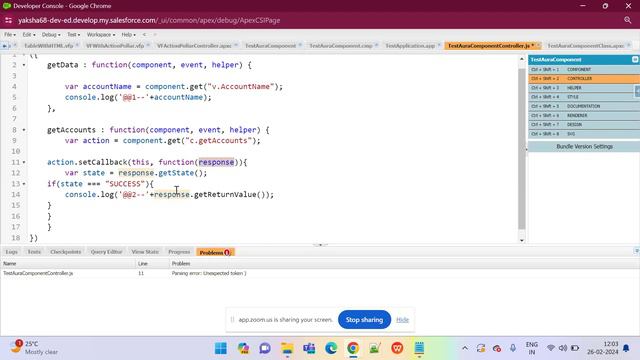This screenshot has height=360, width=640.
Task: Open STYLE bundle file in sidebar
Action: coord(584,97)
